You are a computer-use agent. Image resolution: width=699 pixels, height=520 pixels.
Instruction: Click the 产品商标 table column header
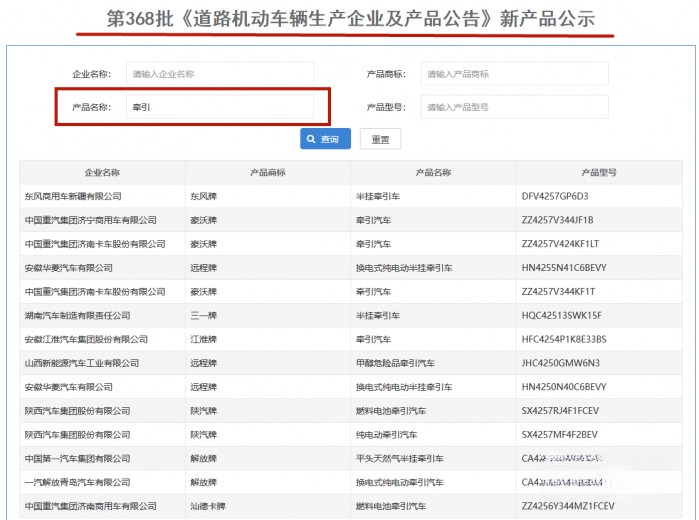(268, 172)
